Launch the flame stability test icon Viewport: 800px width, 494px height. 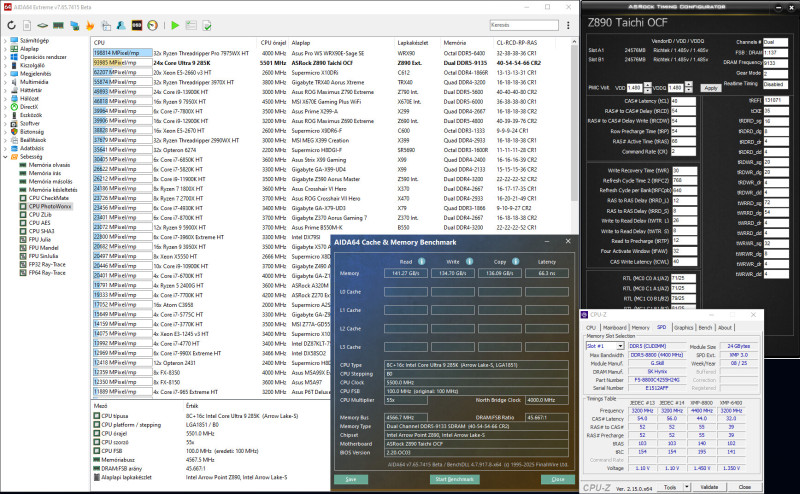click(90, 25)
